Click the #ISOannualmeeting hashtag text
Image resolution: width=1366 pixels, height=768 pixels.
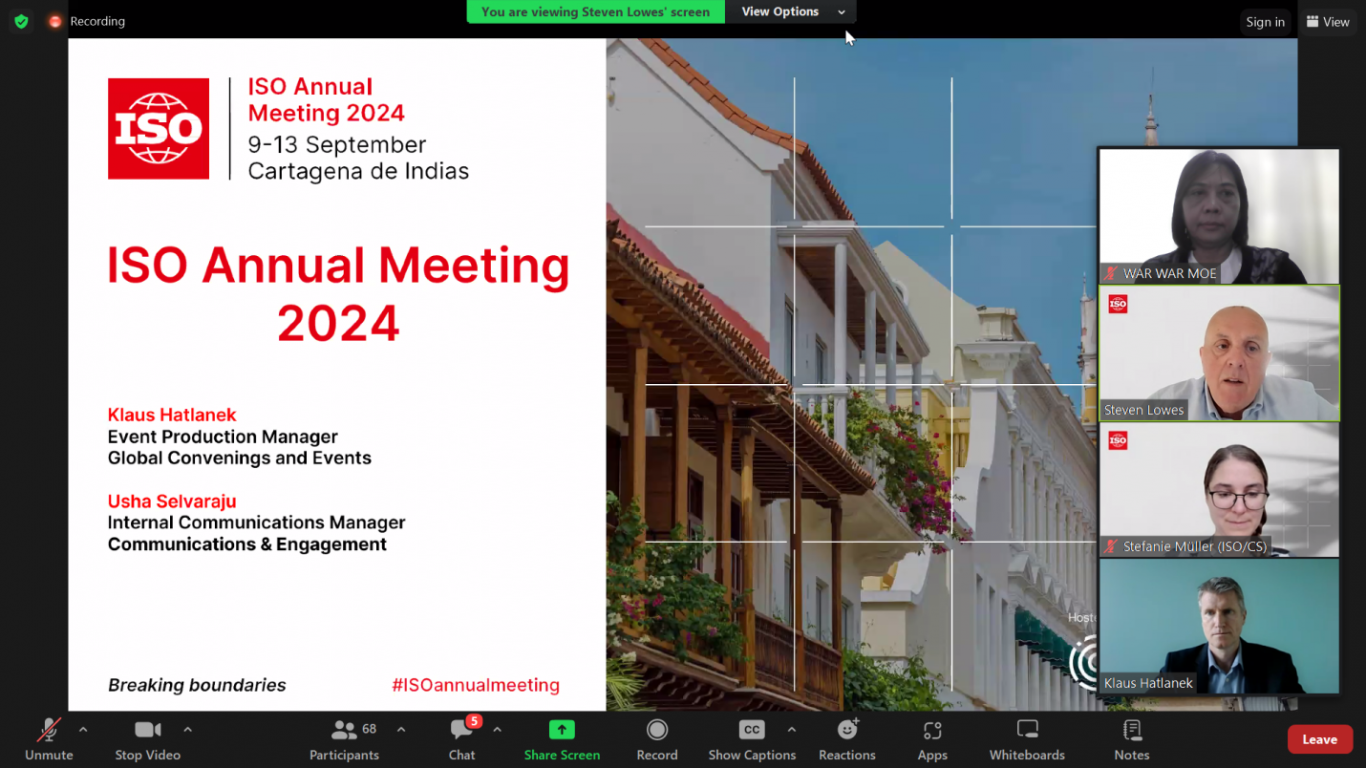pos(476,685)
